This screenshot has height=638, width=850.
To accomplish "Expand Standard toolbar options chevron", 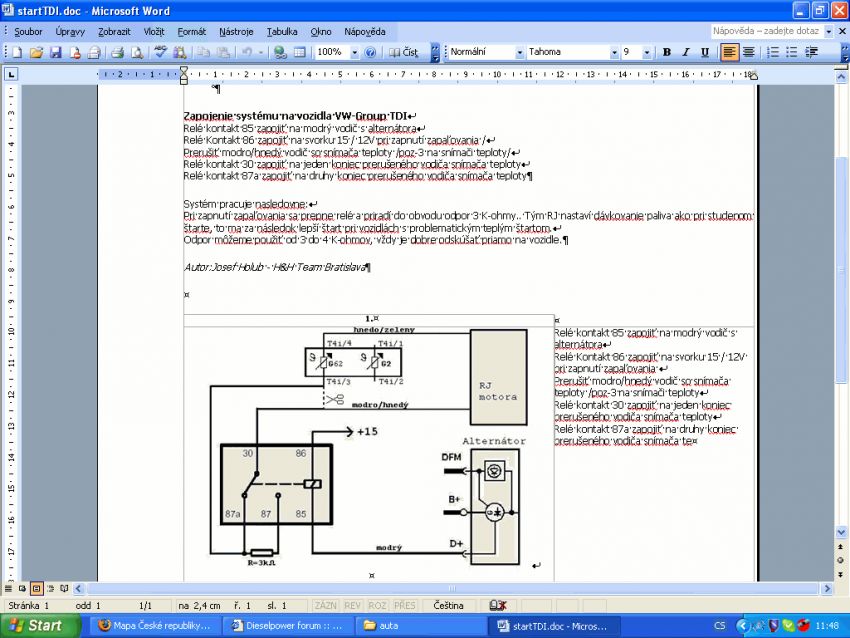I will click(435, 53).
